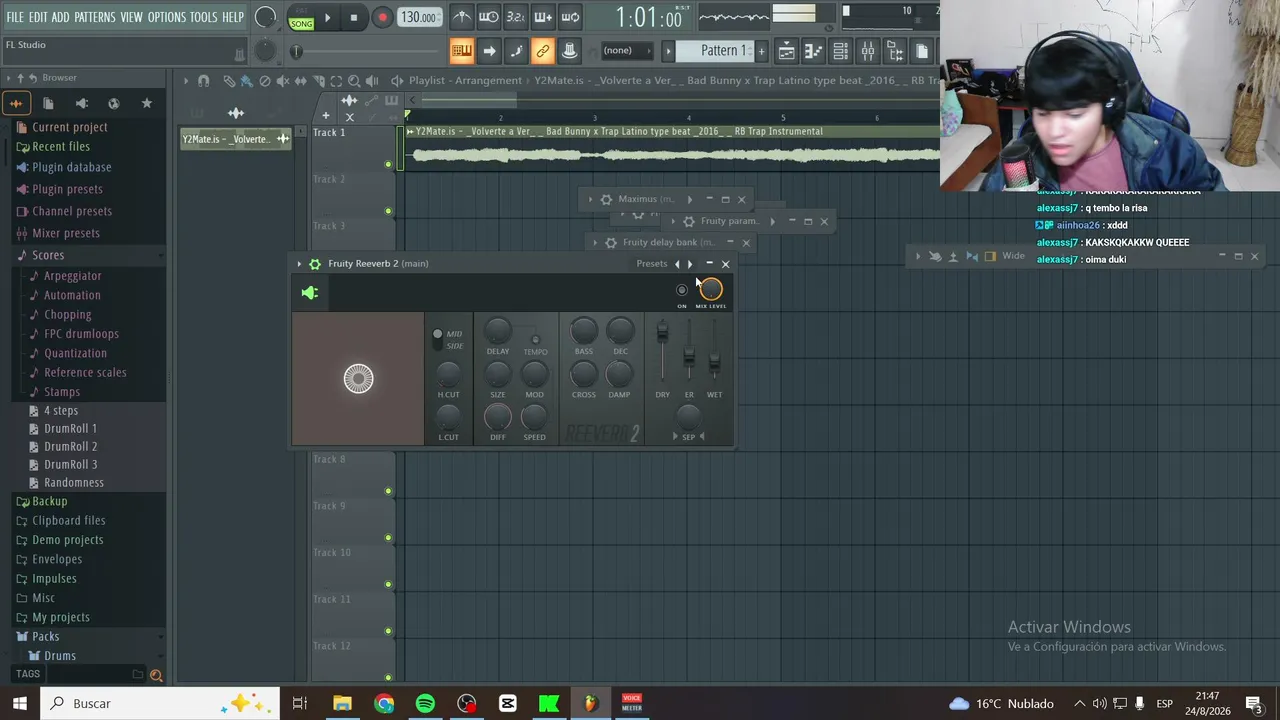
Task: Open the FILE menu
Action: [15, 17]
